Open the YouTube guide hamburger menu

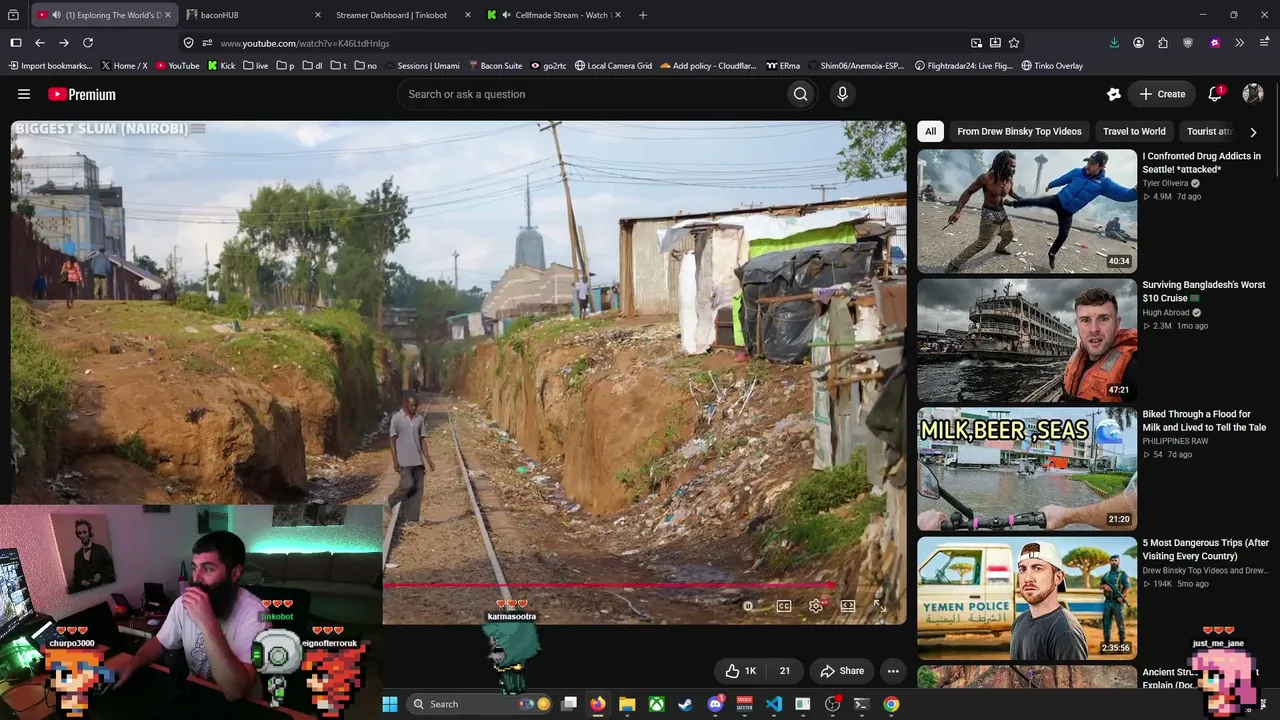[24, 94]
